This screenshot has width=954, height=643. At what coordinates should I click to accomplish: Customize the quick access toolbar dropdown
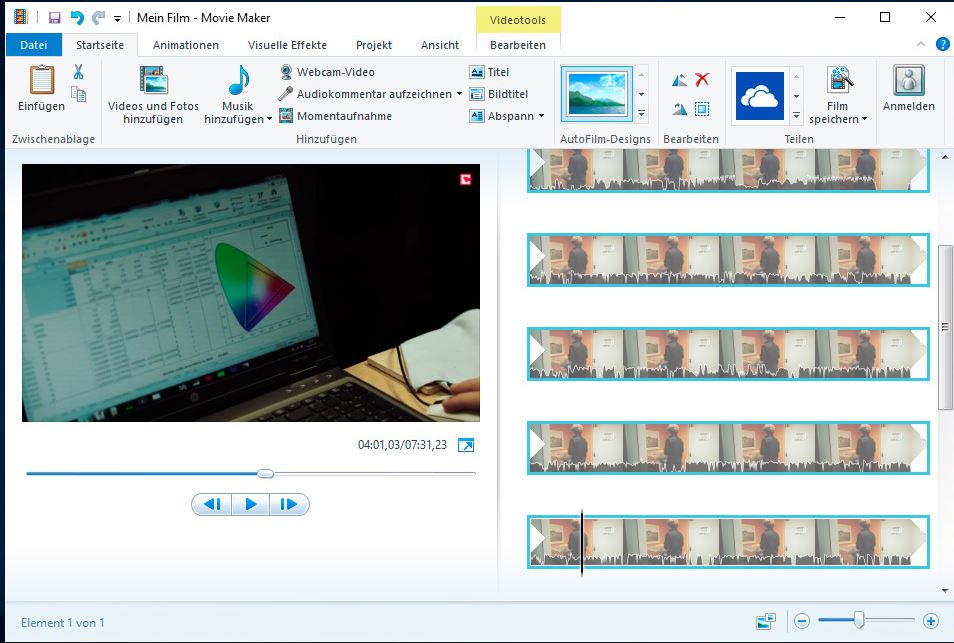tap(117, 19)
